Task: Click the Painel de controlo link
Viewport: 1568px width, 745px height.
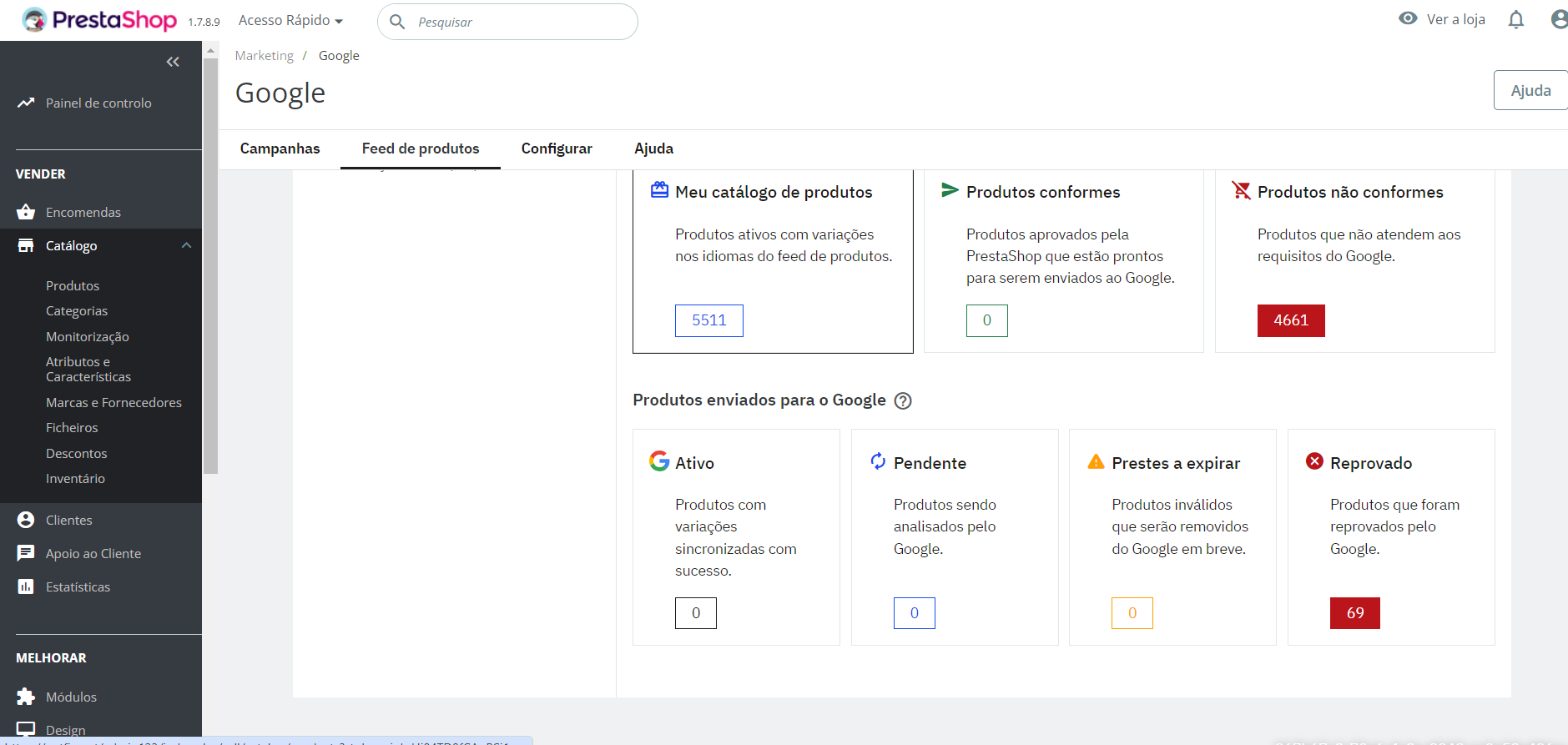Action: pos(98,103)
